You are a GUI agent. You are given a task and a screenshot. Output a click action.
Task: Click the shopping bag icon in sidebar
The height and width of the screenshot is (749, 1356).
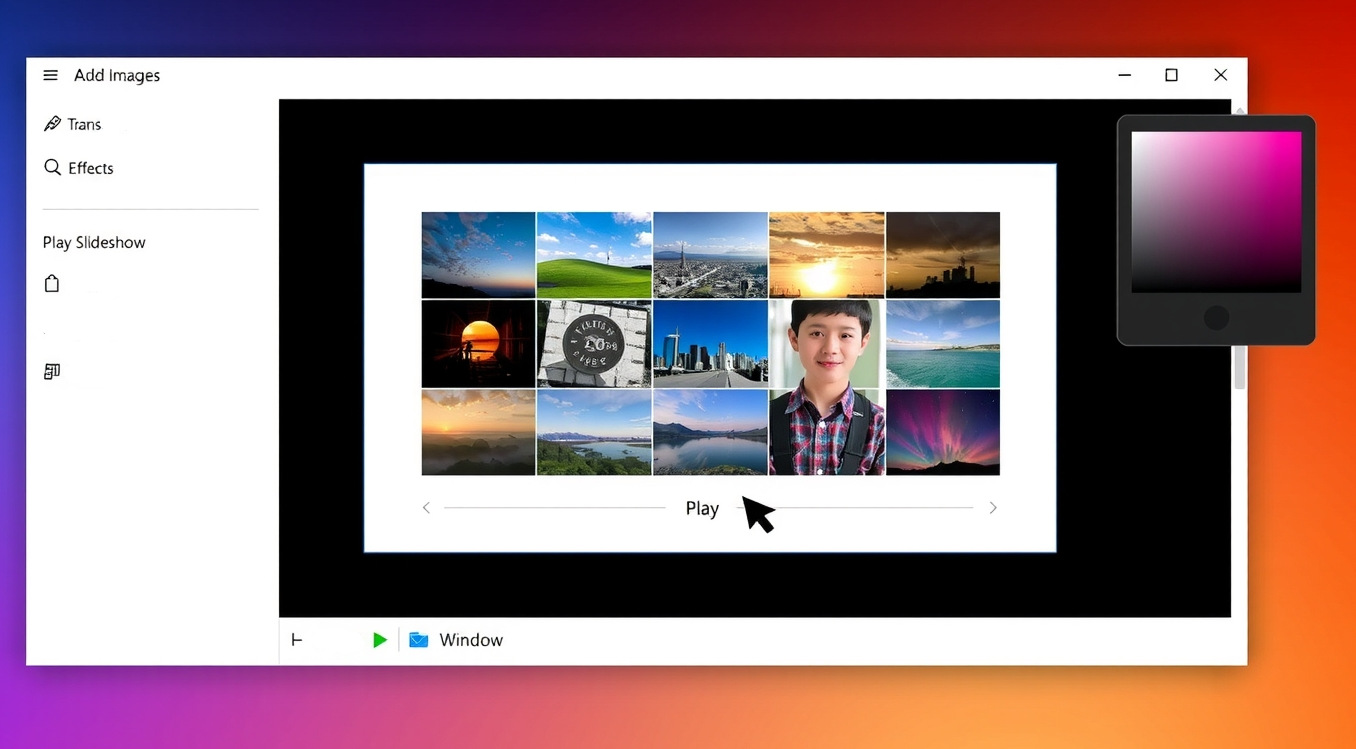(x=52, y=284)
